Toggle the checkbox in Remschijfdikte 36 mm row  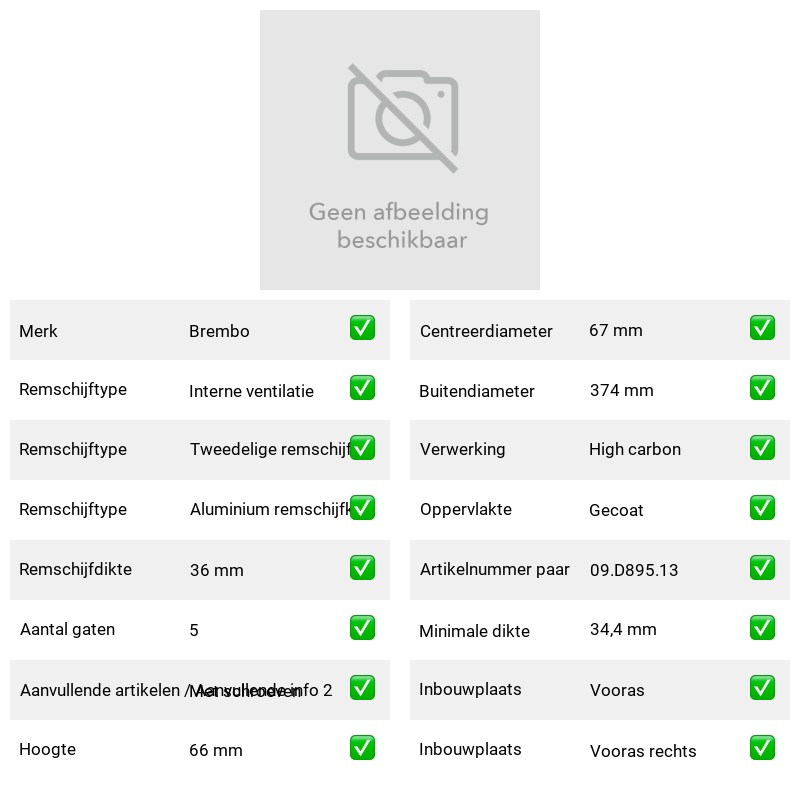click(x=362, y=568)
